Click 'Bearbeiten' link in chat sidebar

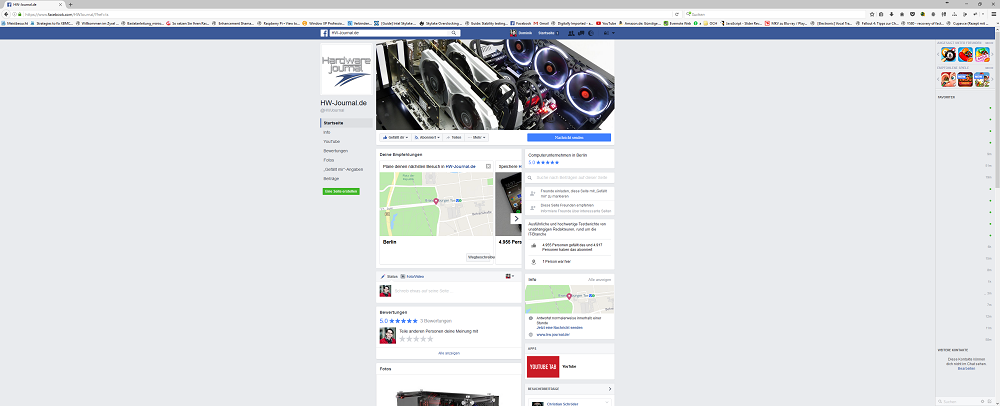(x=966, y=368)
